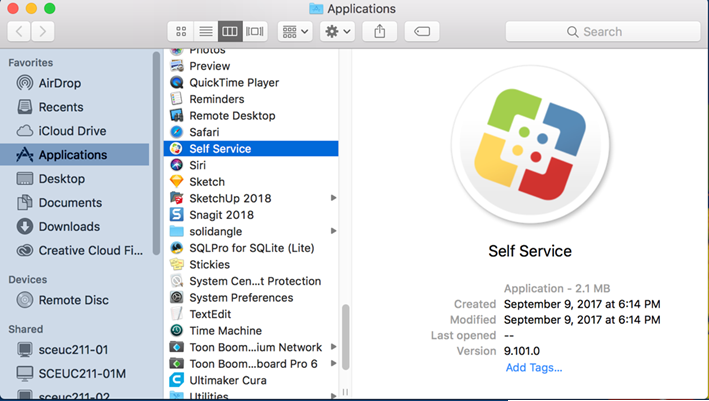Click the SQLPro for SQLite icon
Viewport: 709px width, 401px height.
tap(176, 248)
